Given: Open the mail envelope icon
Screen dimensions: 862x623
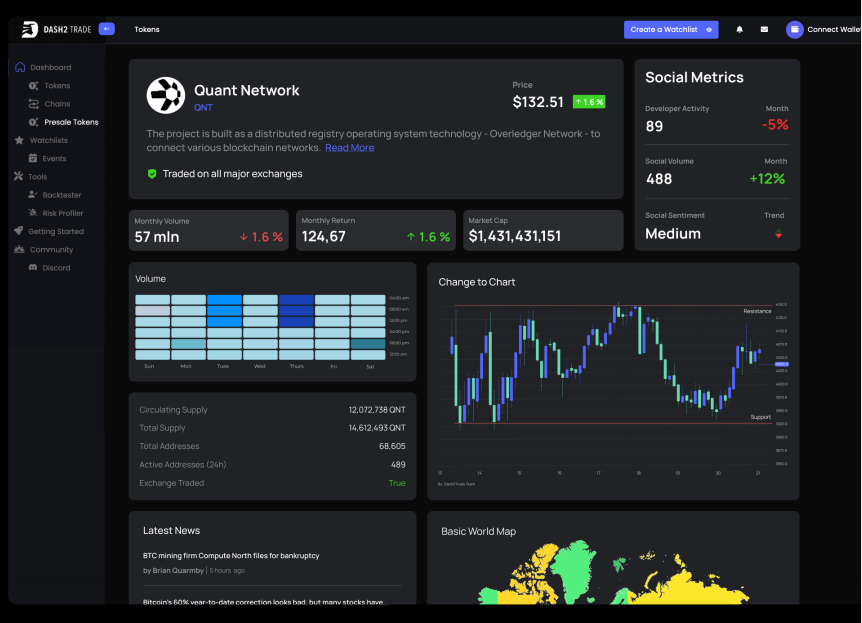Looking at the screenshot, I should point(764,30).
